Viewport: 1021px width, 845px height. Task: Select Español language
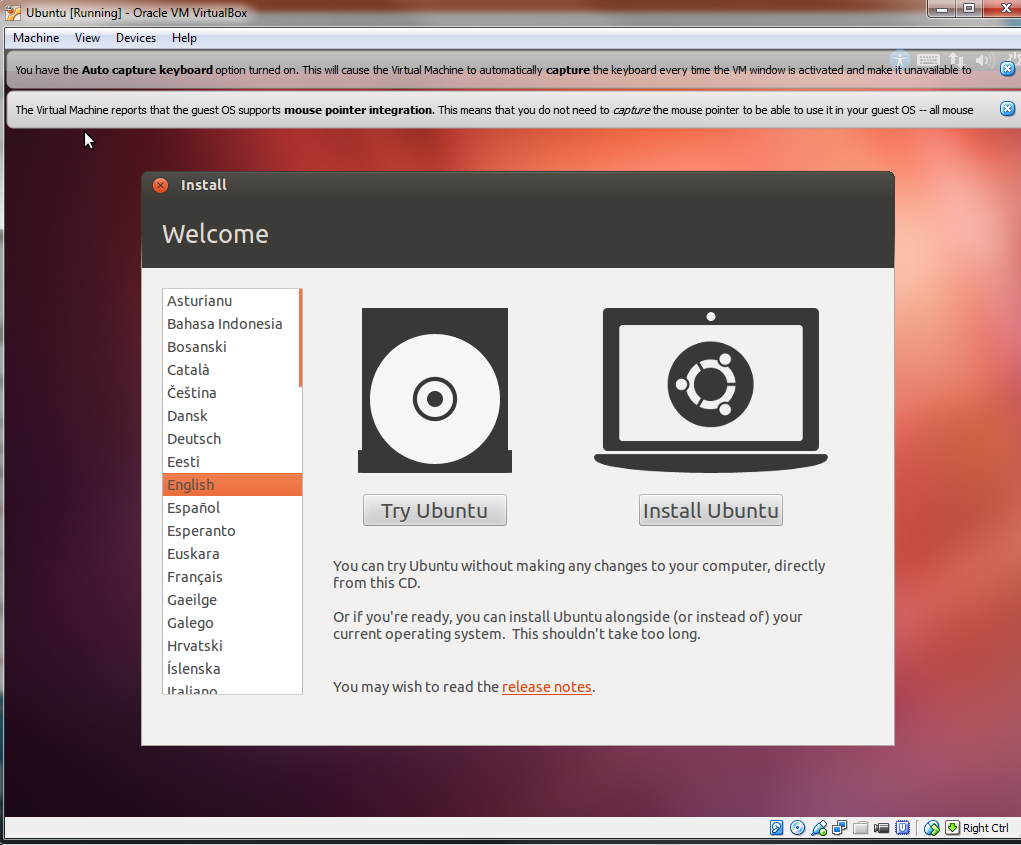coord(231,508)
